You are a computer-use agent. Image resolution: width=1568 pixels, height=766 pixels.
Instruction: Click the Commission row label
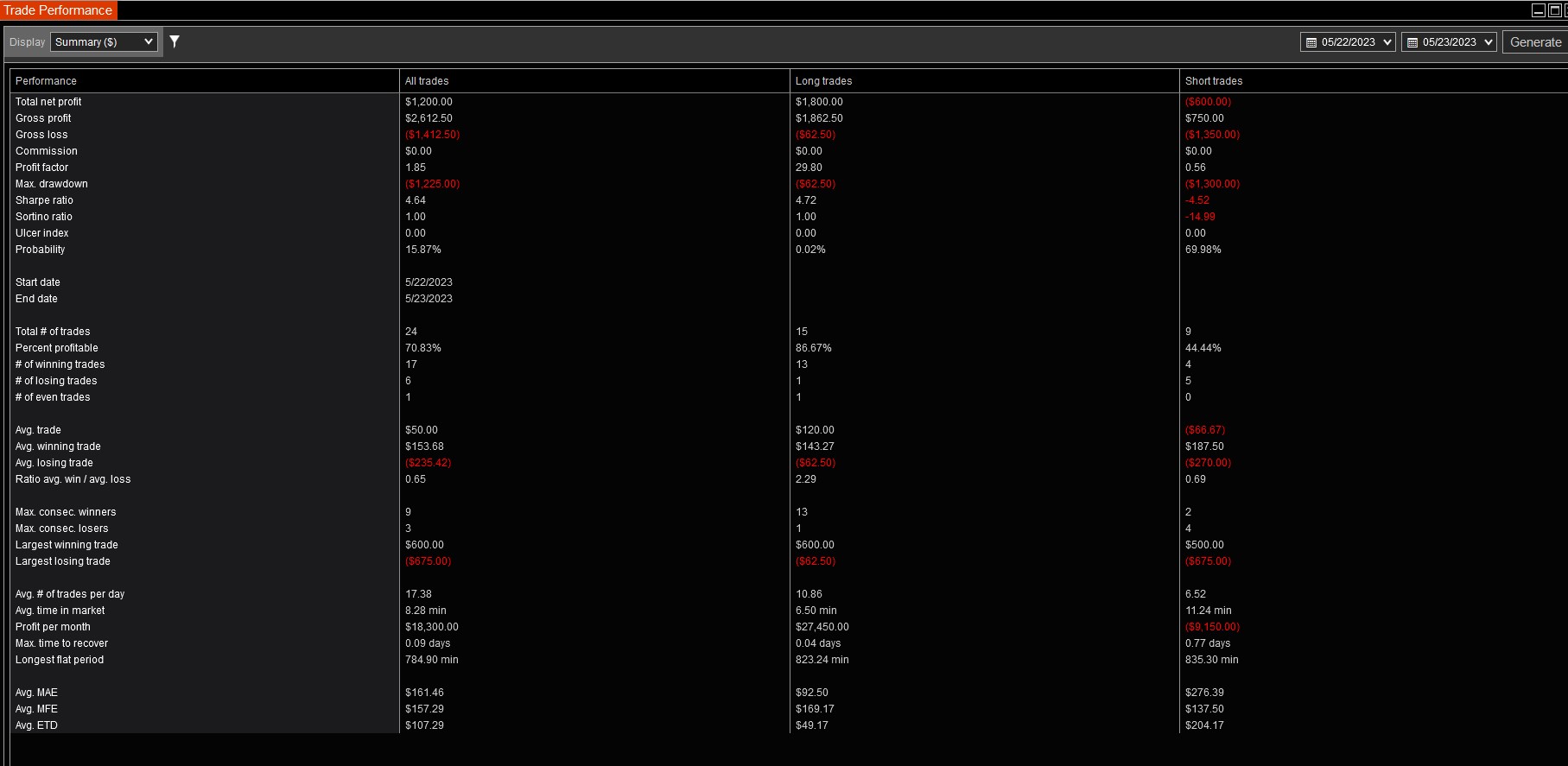click(47, 151)
